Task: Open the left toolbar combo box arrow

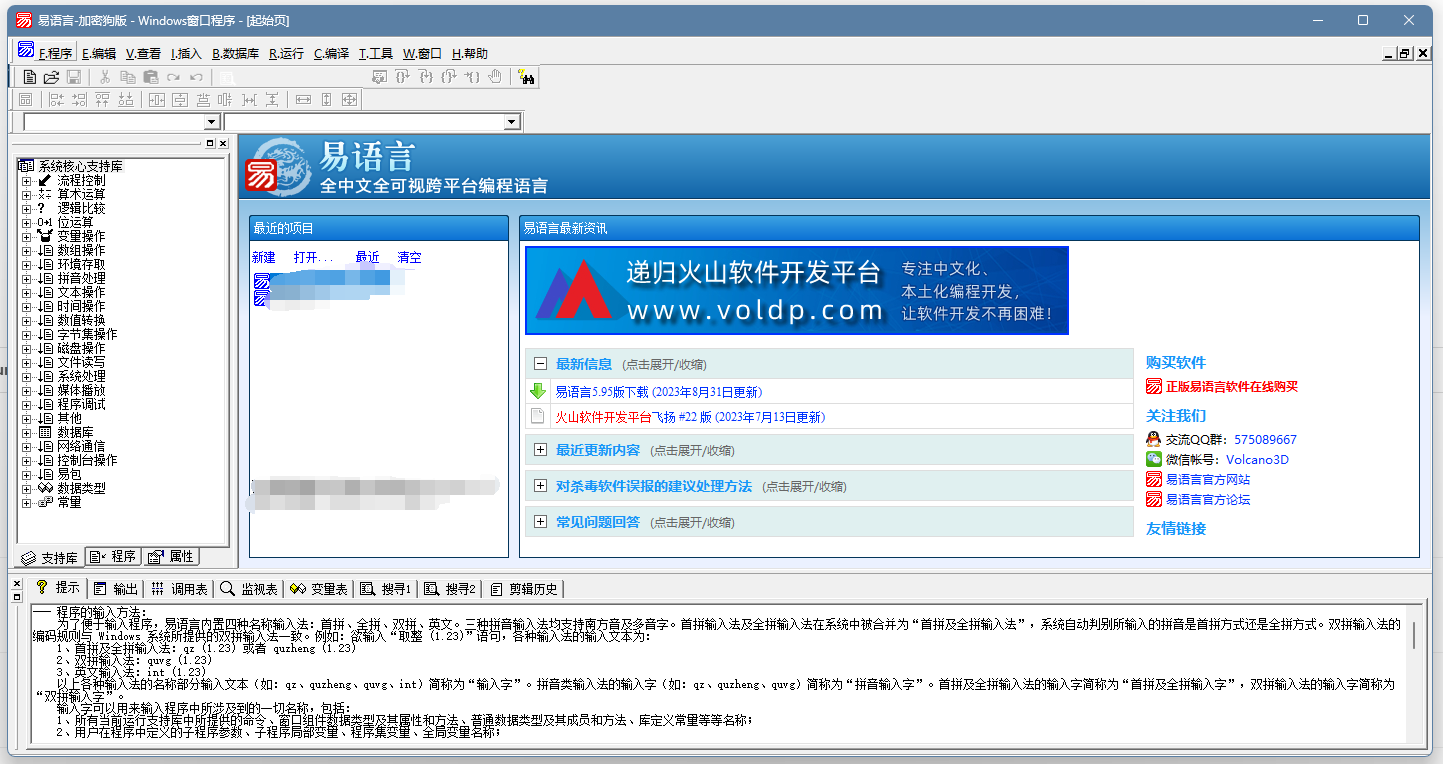Action: pos(211,122)
